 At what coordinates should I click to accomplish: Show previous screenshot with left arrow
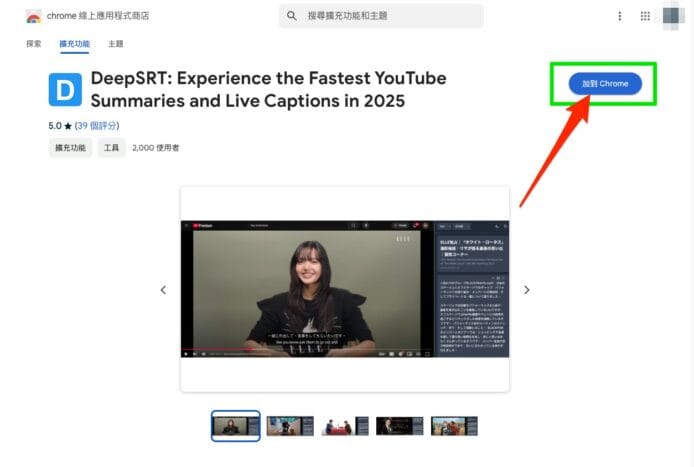point(163,290)
